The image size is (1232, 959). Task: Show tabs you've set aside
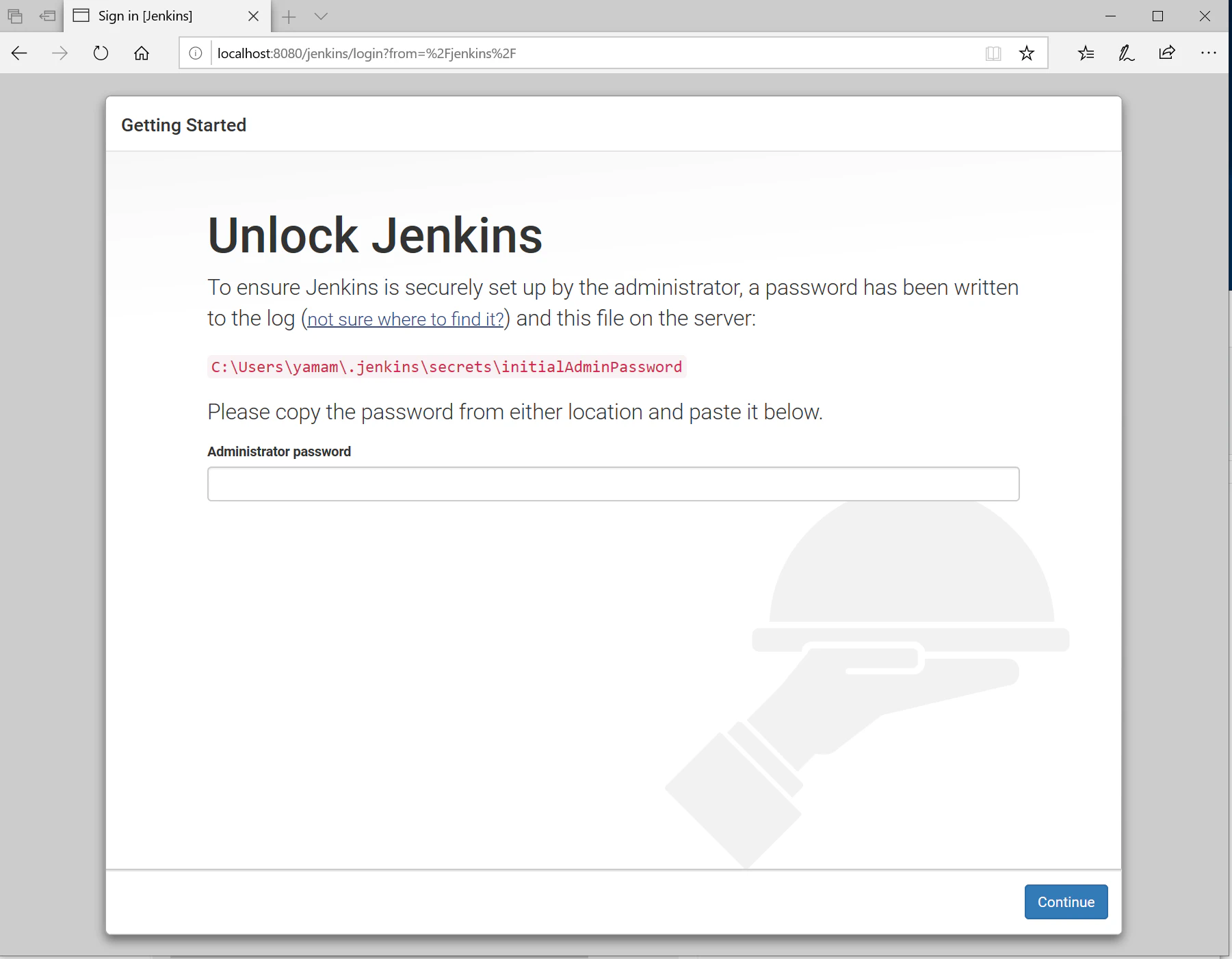pos(15,16)
